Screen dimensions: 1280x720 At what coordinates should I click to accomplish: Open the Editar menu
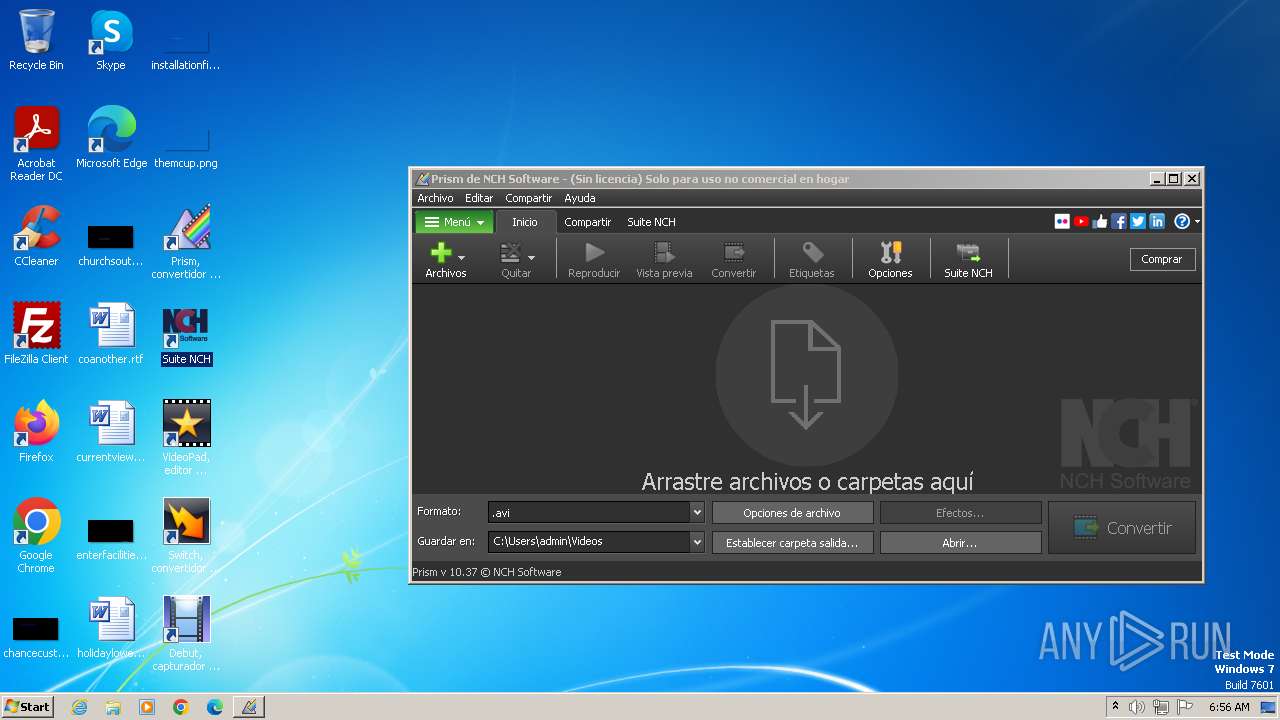click(479, 198)
